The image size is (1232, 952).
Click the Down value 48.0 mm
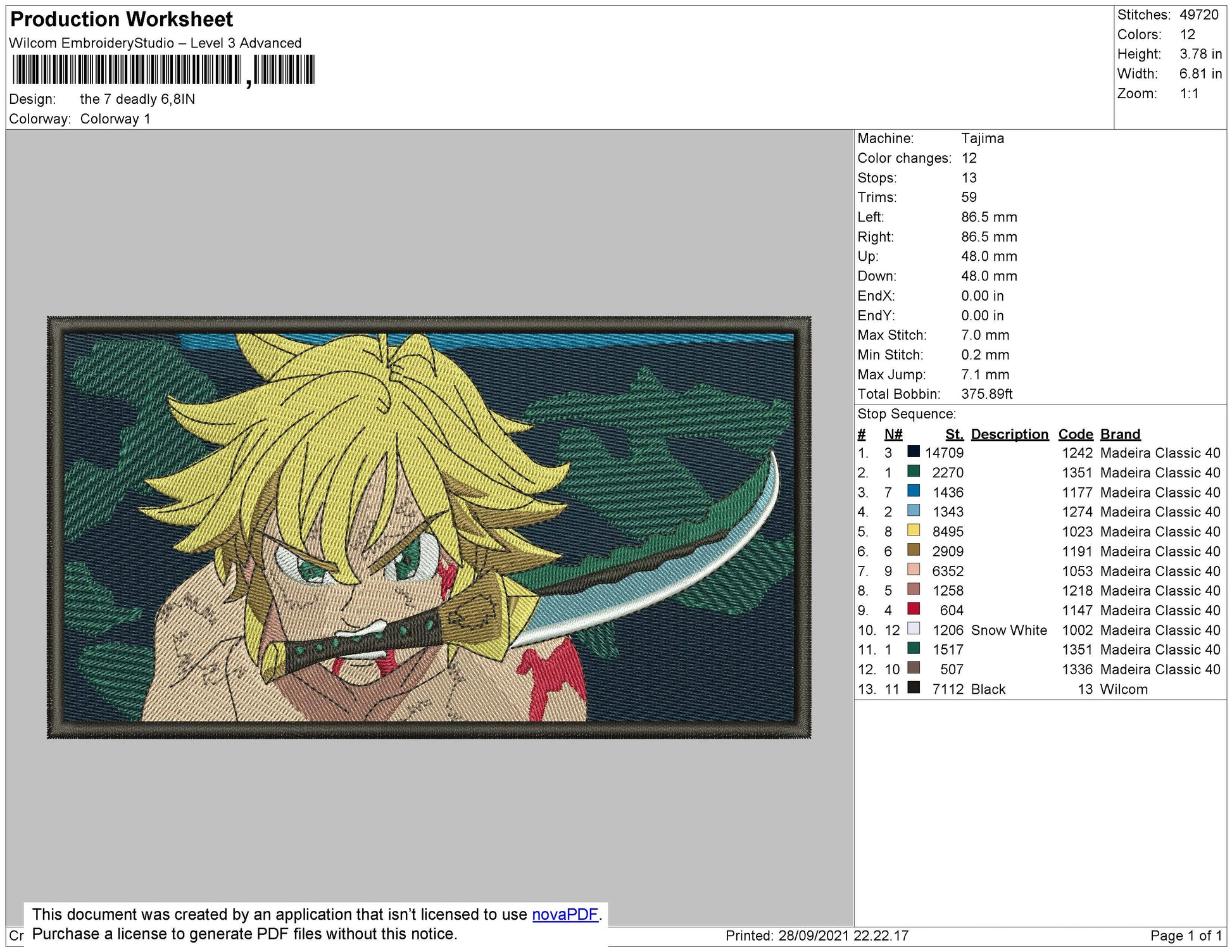click(x=989, y=276)
